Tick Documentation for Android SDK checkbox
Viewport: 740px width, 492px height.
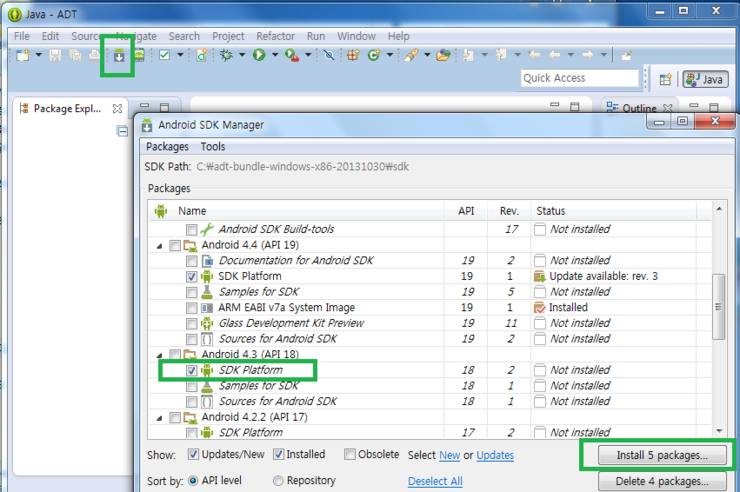tap(192, 261)
